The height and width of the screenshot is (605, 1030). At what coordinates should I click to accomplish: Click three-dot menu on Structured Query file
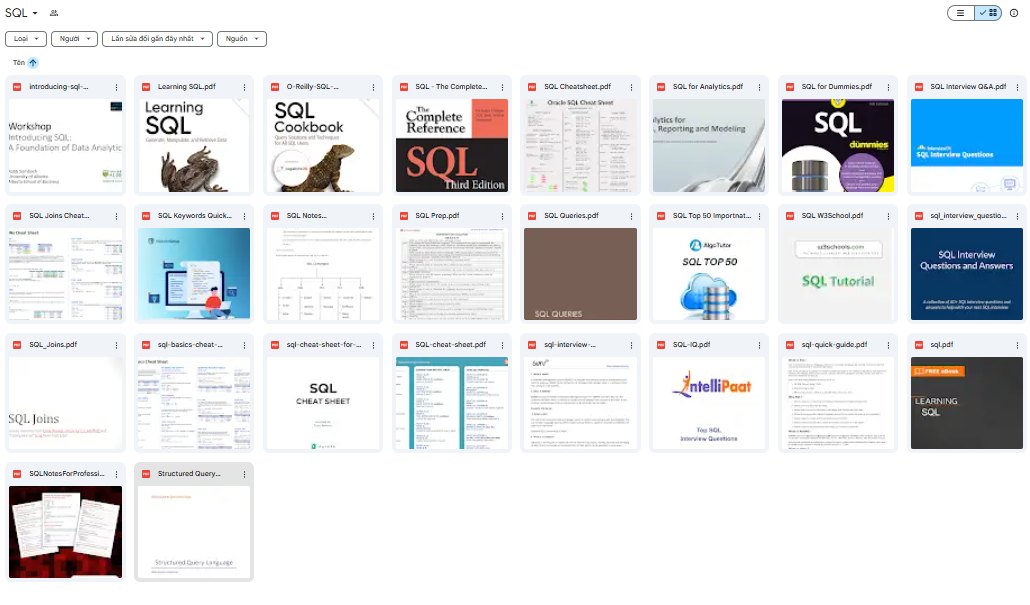244,474
